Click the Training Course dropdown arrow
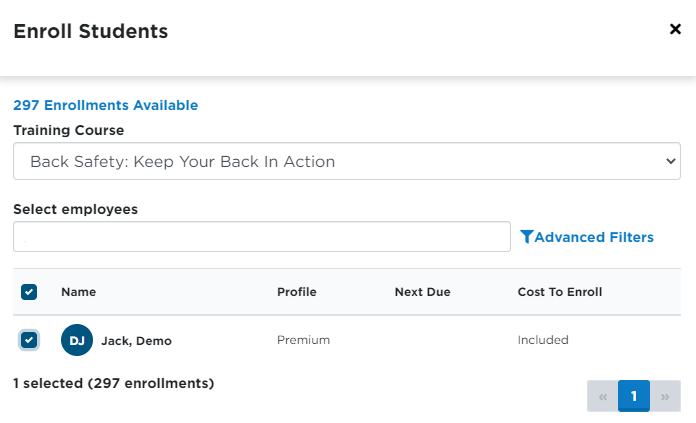Viewport: 696px width, 423px height. [670, 161]
